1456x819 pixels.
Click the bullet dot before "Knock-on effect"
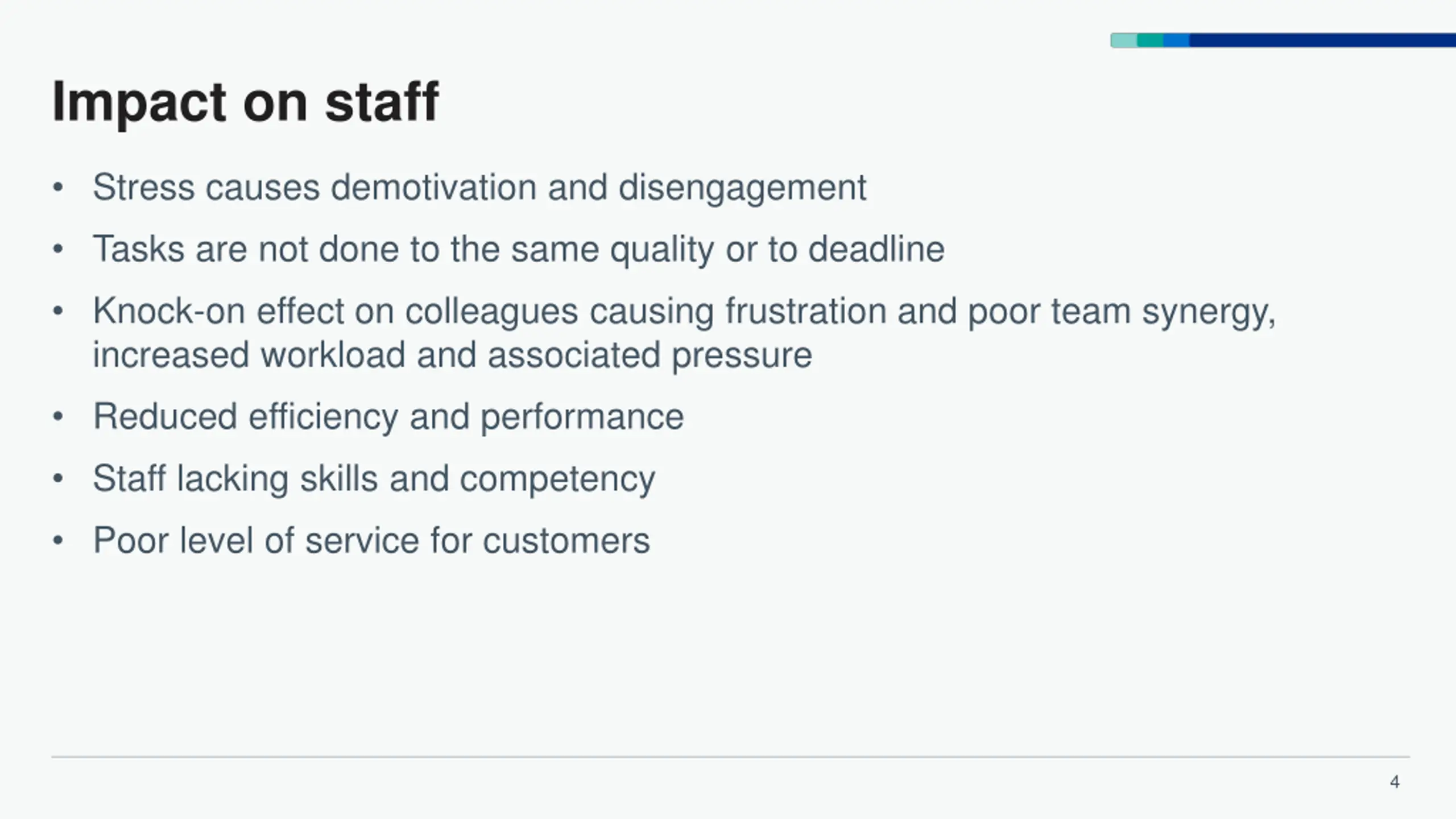[x=57, y=311]
